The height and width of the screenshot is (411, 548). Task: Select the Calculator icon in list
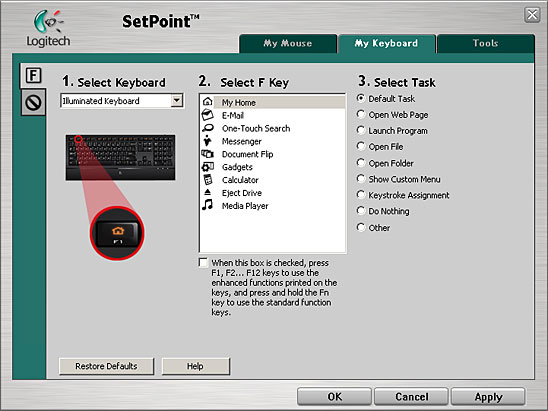point(208,180)
